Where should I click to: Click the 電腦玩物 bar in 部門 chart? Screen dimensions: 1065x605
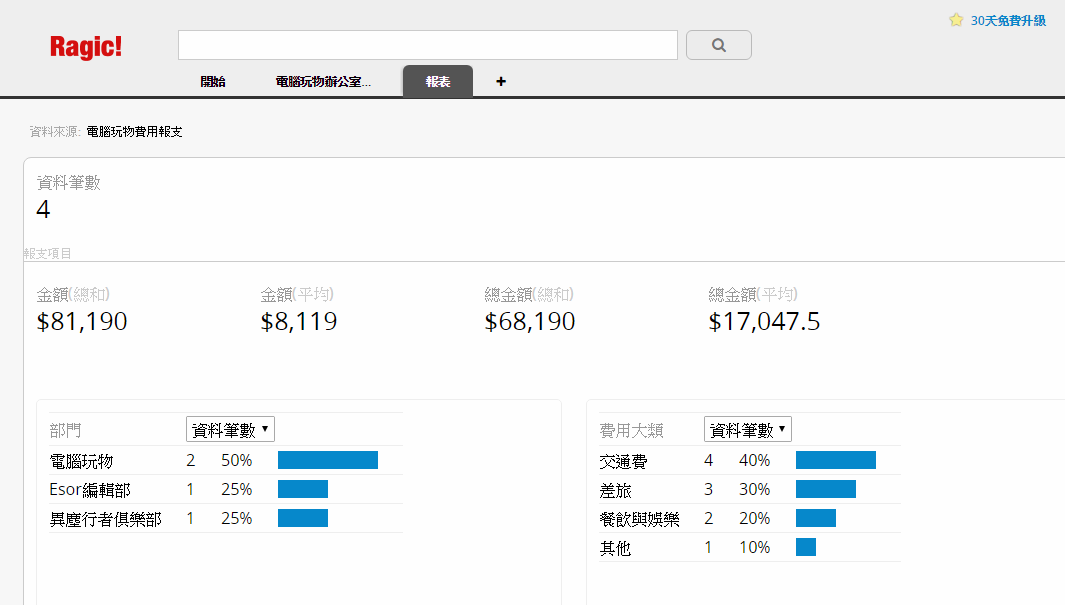pyautogui.click(x=328, y=460)
